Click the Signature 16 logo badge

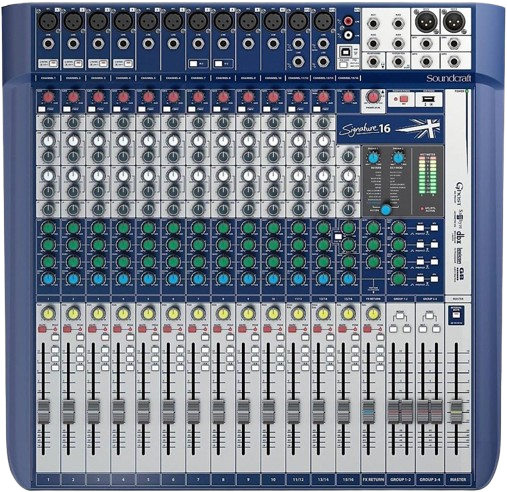(390, 129)
